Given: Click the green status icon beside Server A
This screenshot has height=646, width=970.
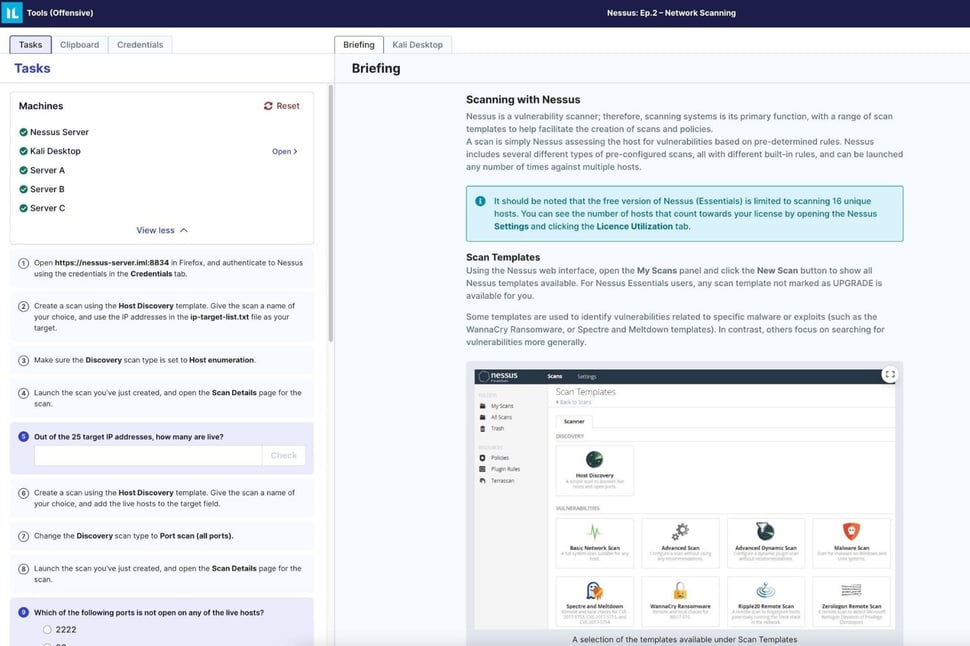Looking at the screenshot, I should (24, 170).
